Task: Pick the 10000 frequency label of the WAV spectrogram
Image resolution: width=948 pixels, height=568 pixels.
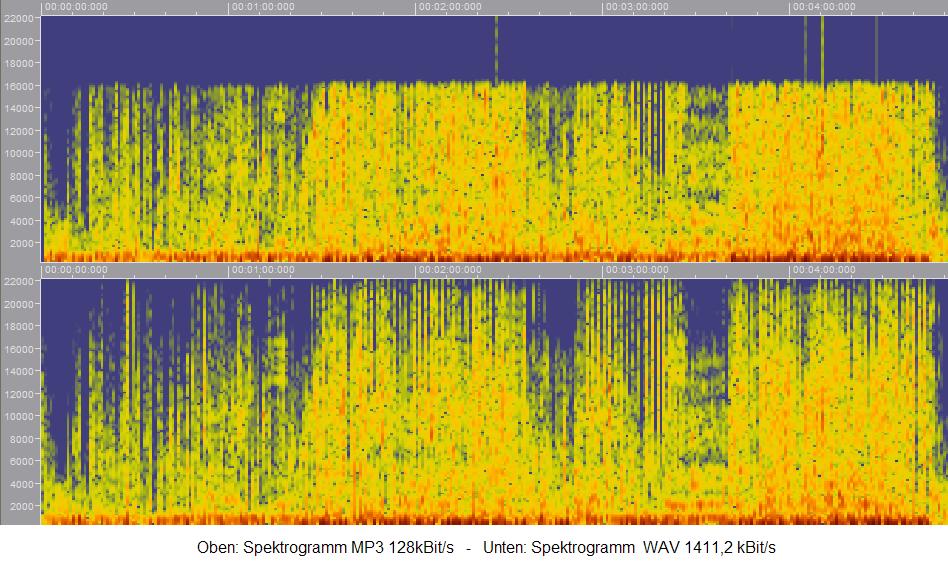Action: 19,416
